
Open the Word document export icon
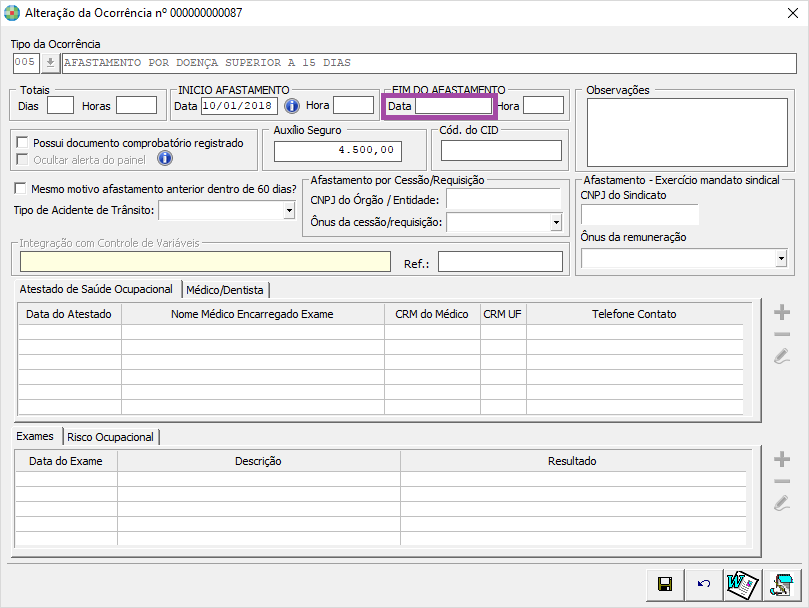(741, 584)
